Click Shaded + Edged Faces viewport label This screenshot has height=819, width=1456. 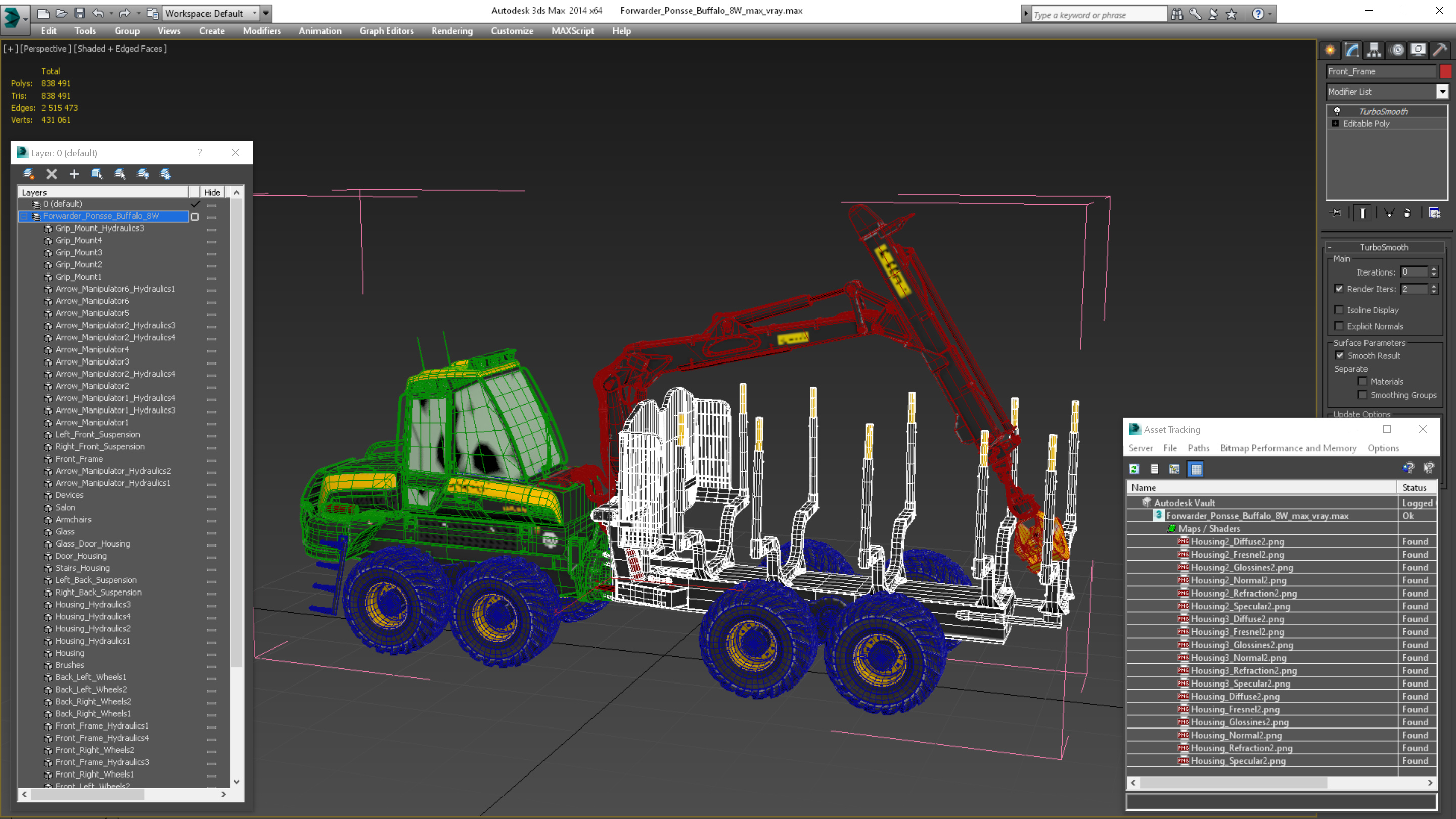tap(120, 49)
